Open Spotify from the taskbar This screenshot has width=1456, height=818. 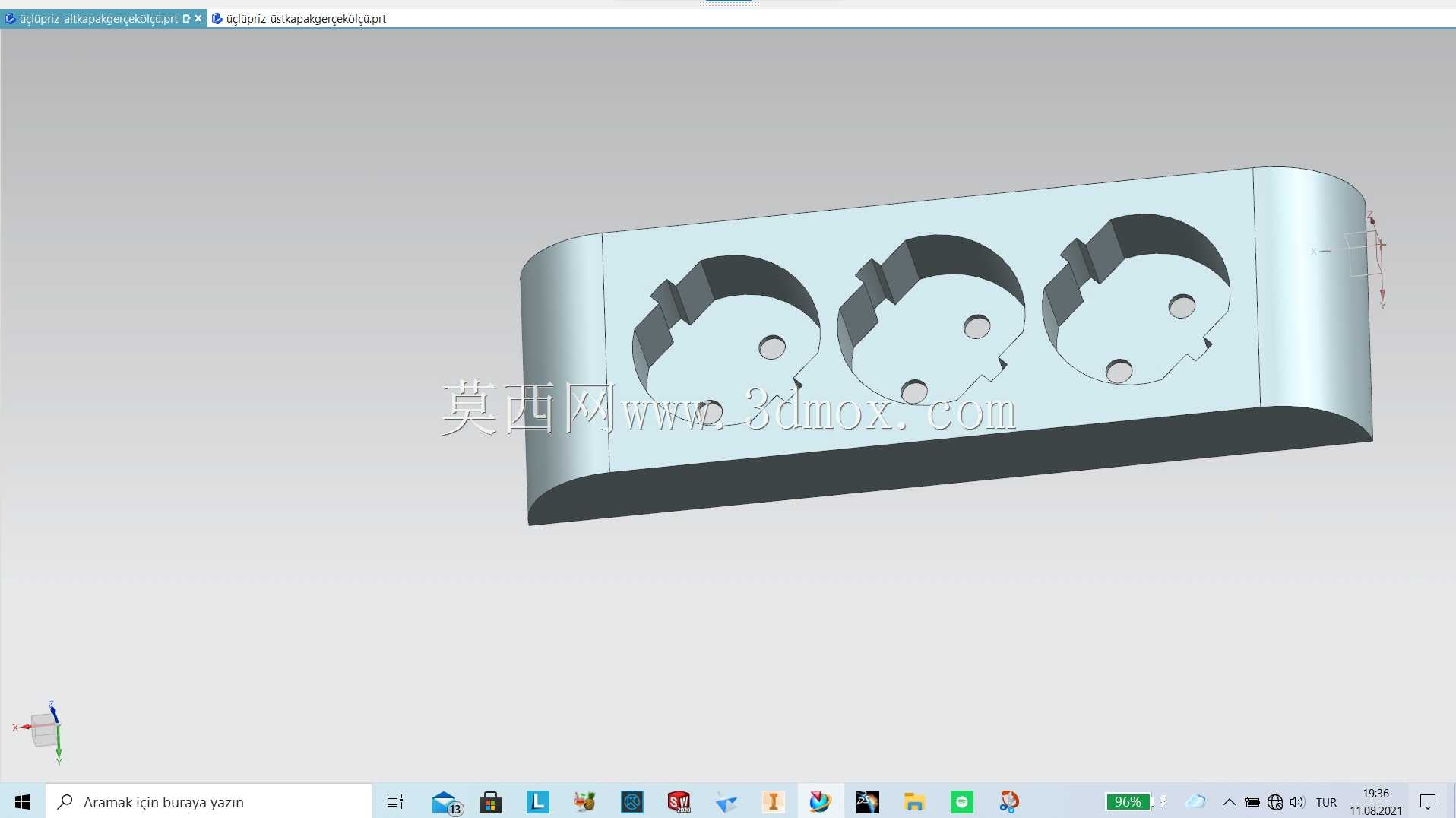(961, 801)
